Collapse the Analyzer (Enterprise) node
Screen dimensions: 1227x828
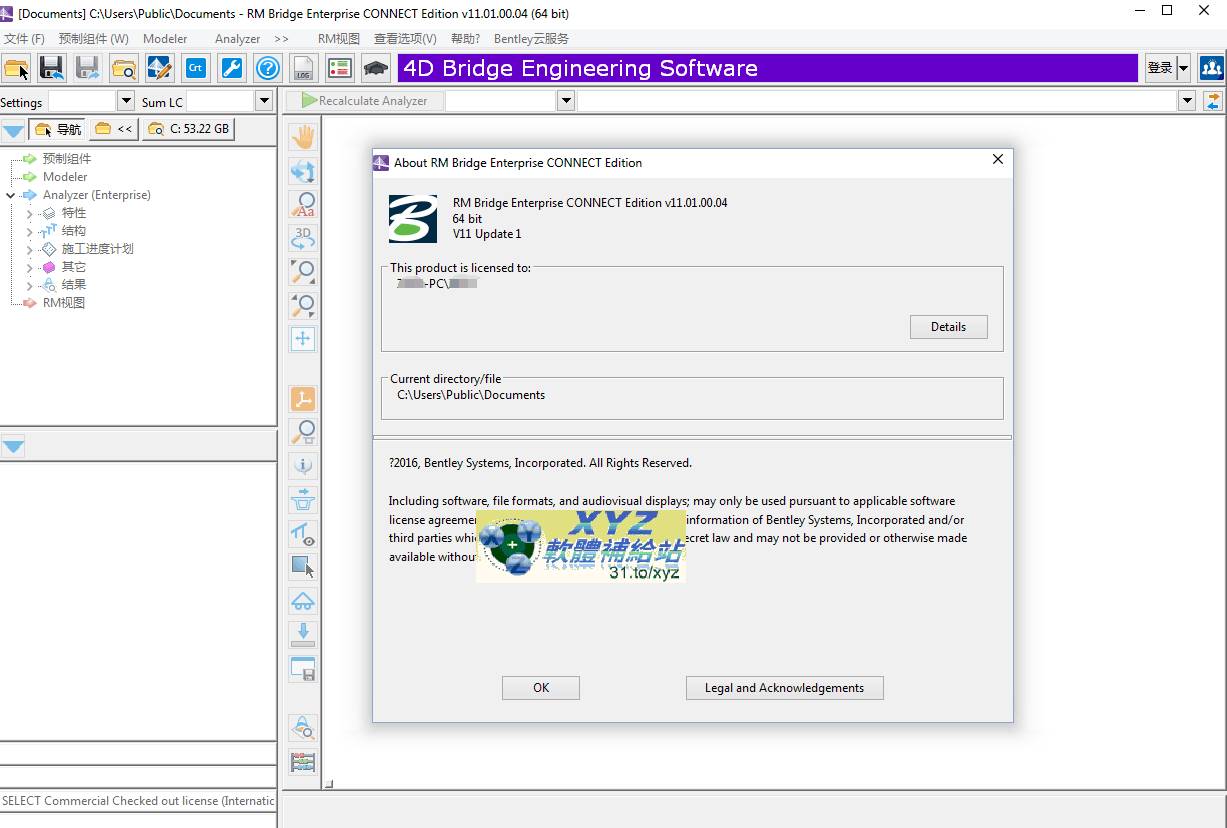click(10, 195)
